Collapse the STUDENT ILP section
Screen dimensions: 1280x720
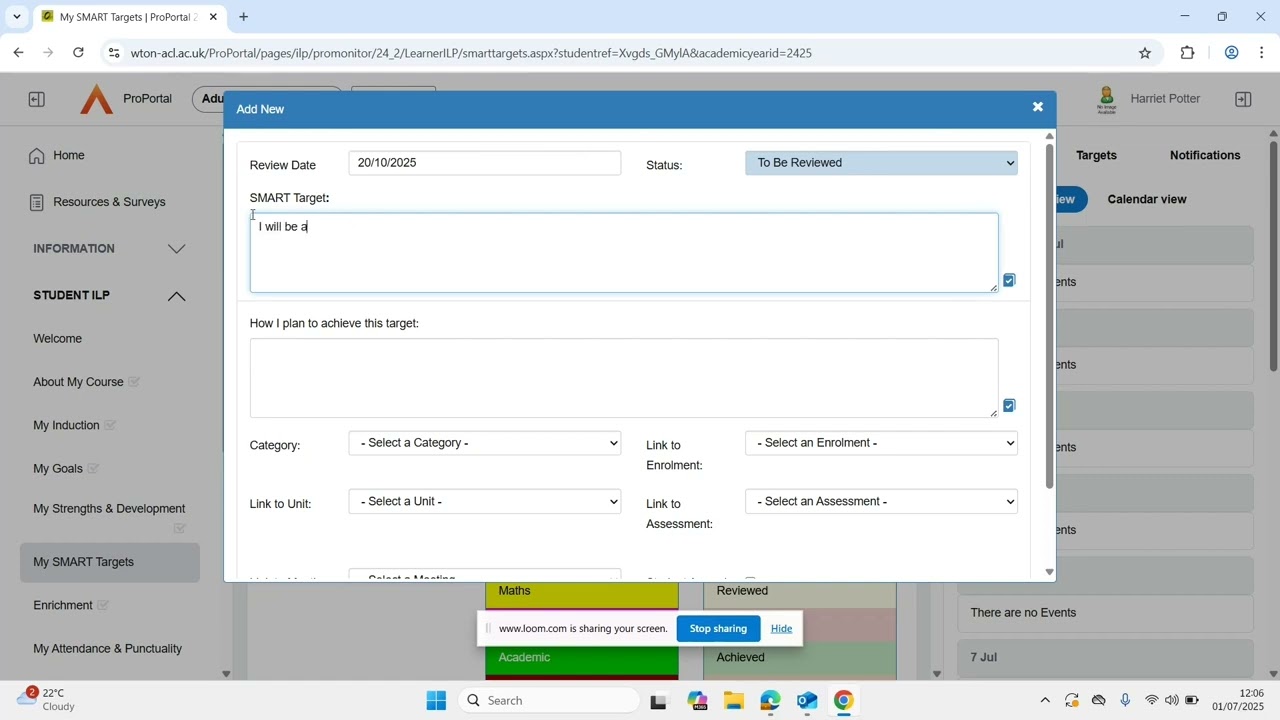tap(177, 296)
